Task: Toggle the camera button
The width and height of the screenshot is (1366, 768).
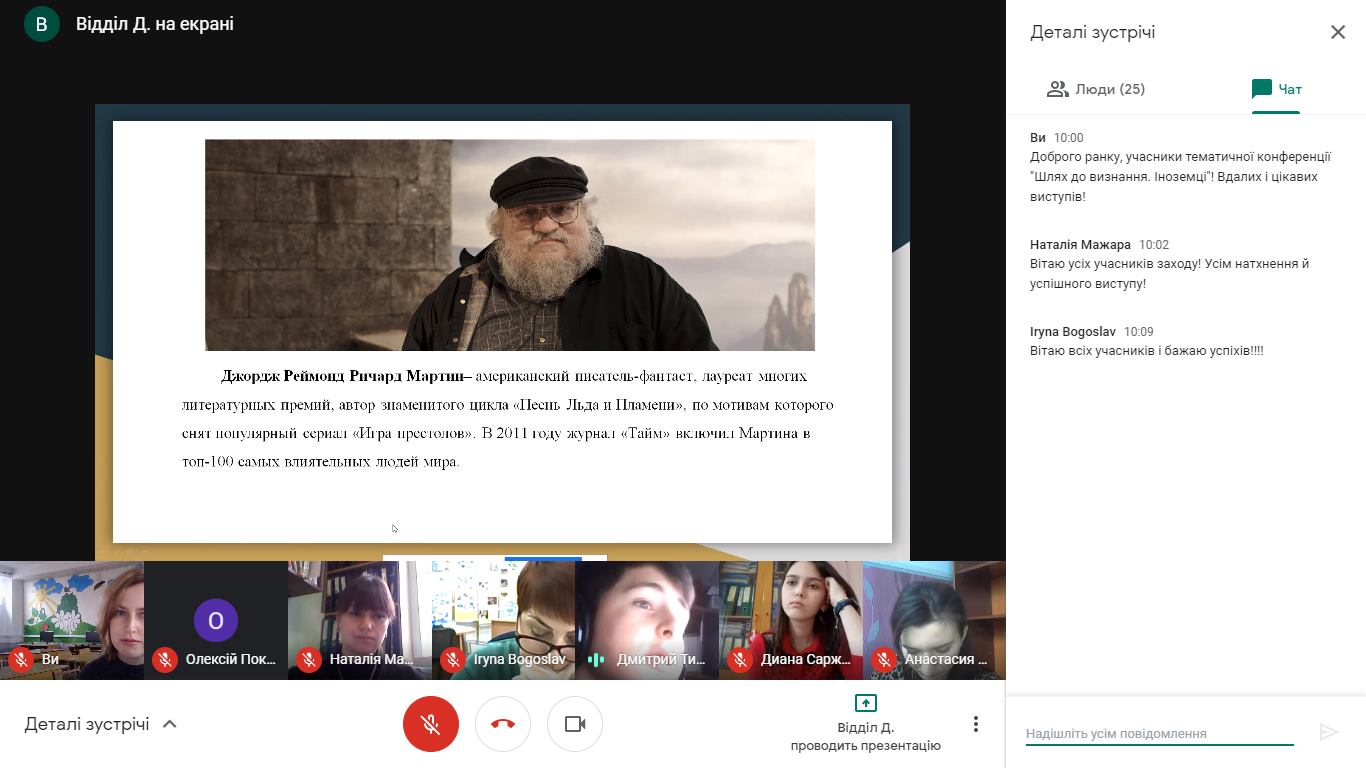Action: [574, 724]
